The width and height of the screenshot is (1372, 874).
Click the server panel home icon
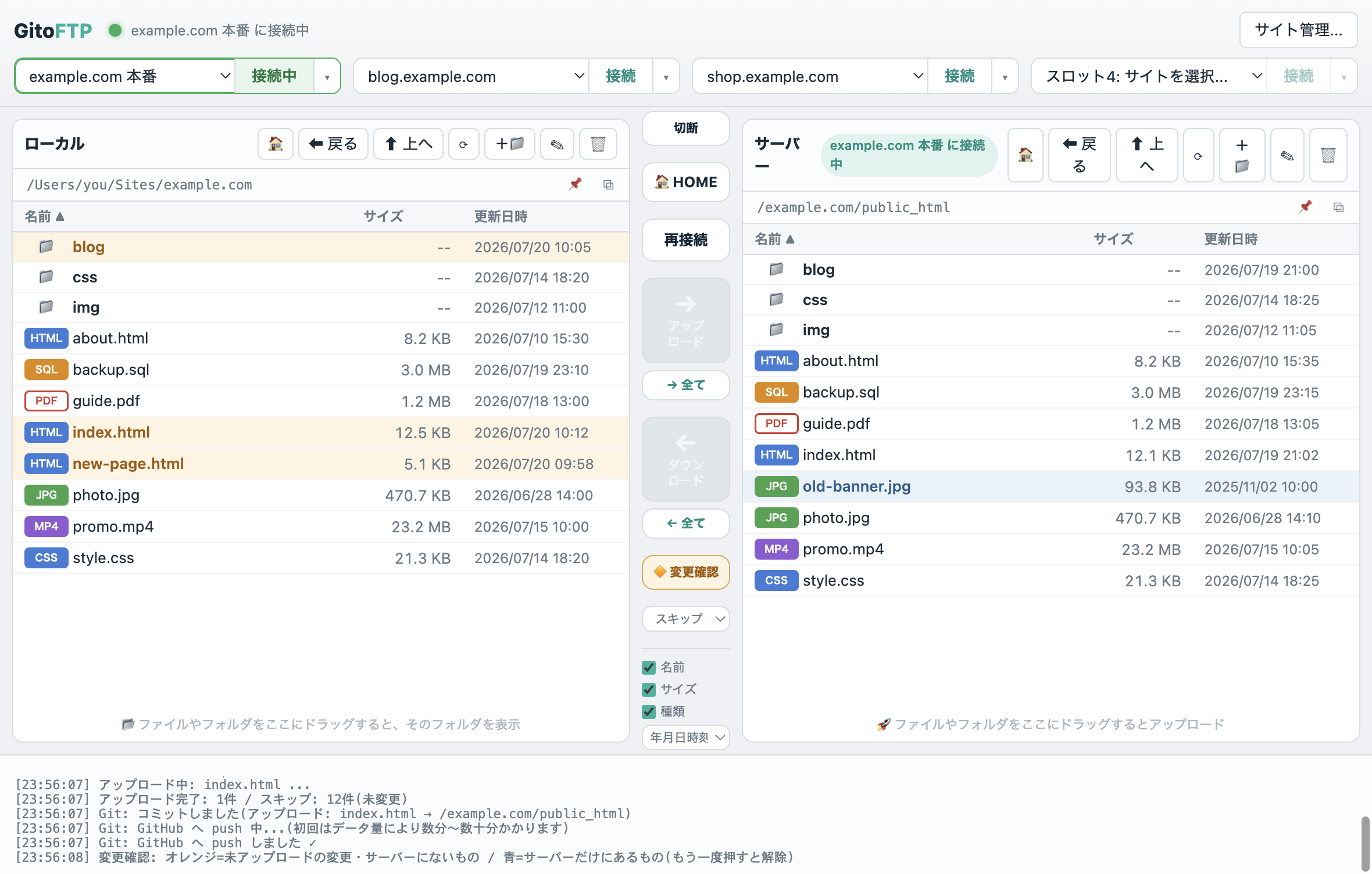(1026, 155)
